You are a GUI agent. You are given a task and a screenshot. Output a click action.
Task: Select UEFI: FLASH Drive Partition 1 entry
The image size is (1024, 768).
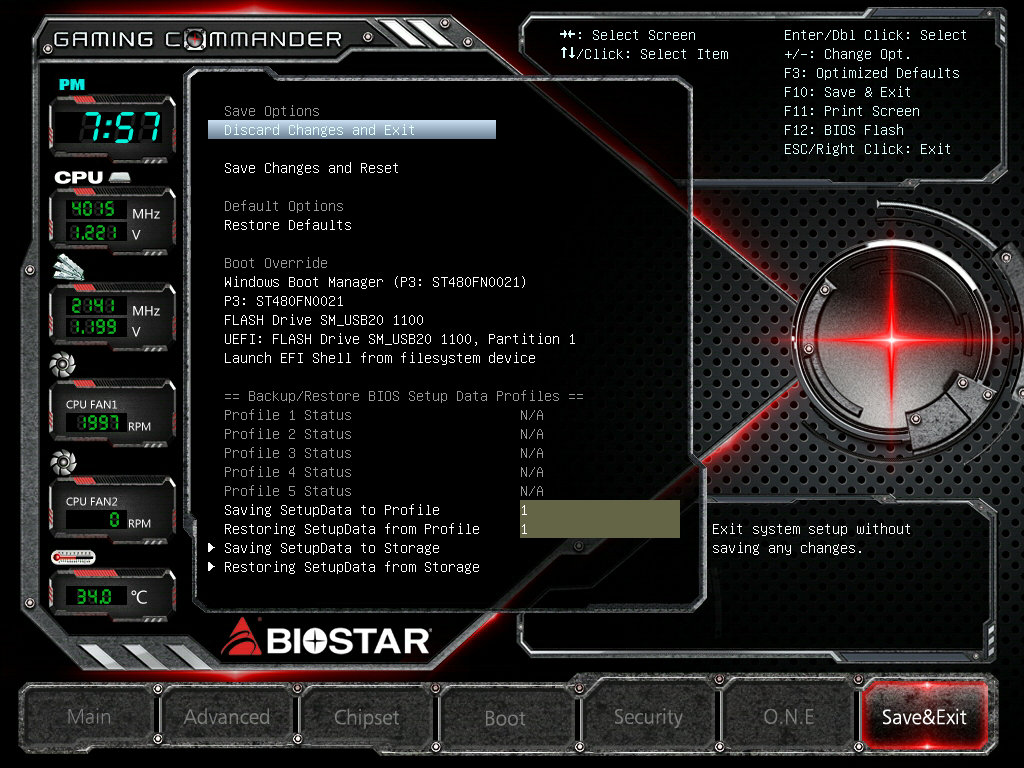(x=400, y=339)
